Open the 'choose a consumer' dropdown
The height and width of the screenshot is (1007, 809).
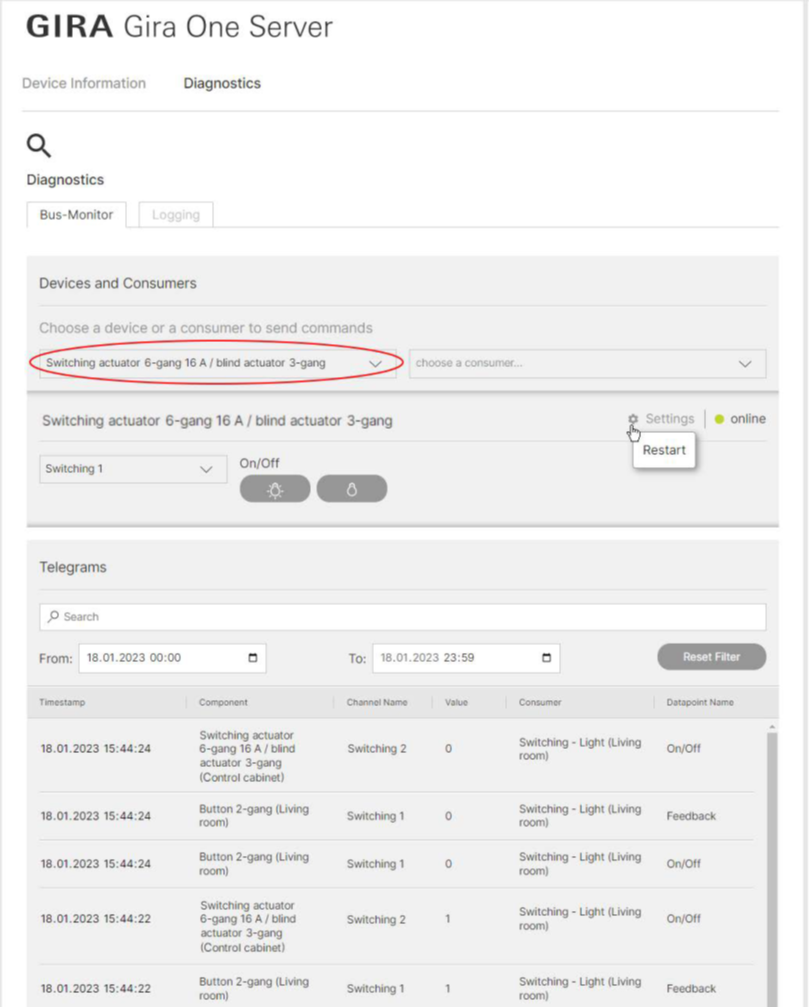(744, 364)
